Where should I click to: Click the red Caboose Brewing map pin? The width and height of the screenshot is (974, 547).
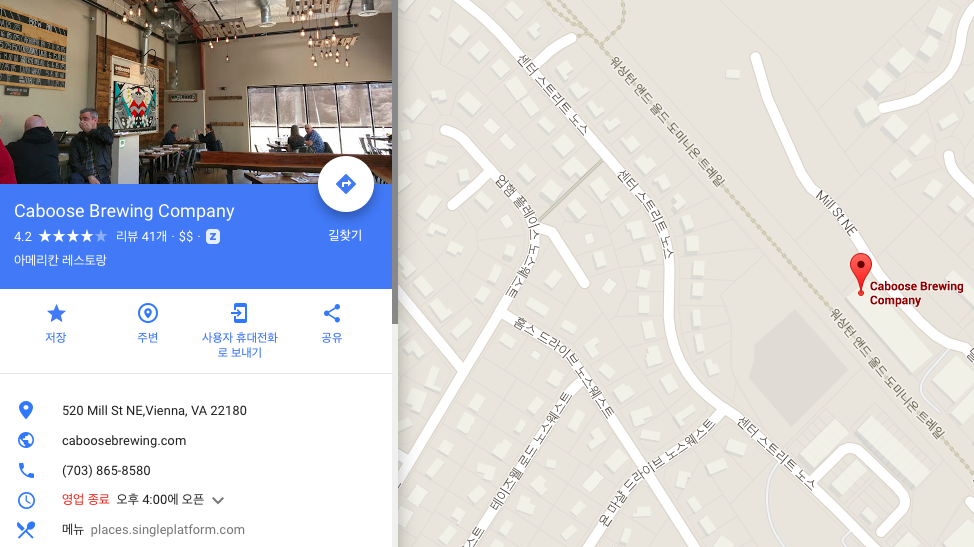(860, 274)
